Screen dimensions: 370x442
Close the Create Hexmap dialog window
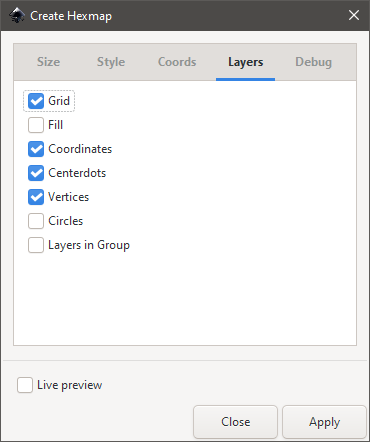pos(354,15)
